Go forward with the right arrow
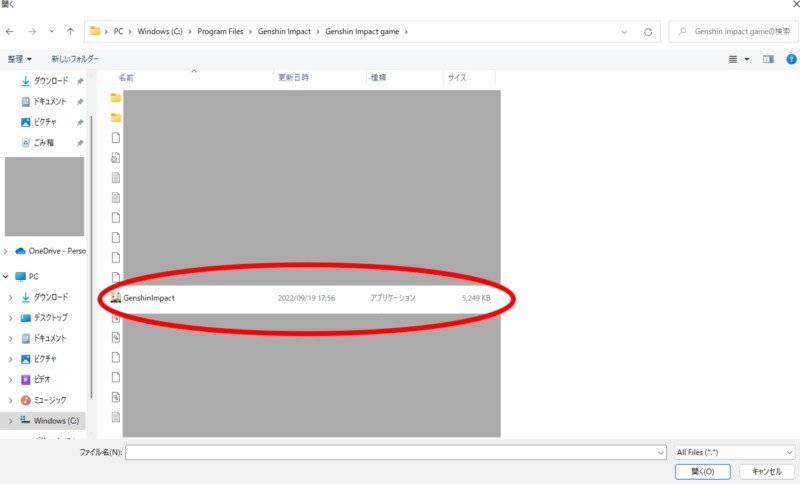800x484 pixels. 32,32
